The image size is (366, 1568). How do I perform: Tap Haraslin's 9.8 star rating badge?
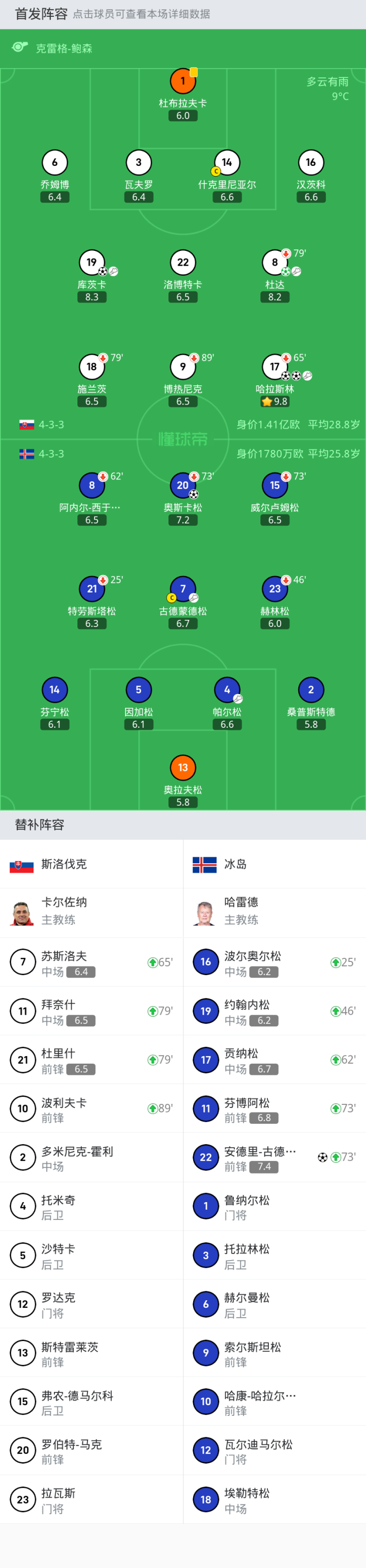pyautogui.click(x=274, y=402)
